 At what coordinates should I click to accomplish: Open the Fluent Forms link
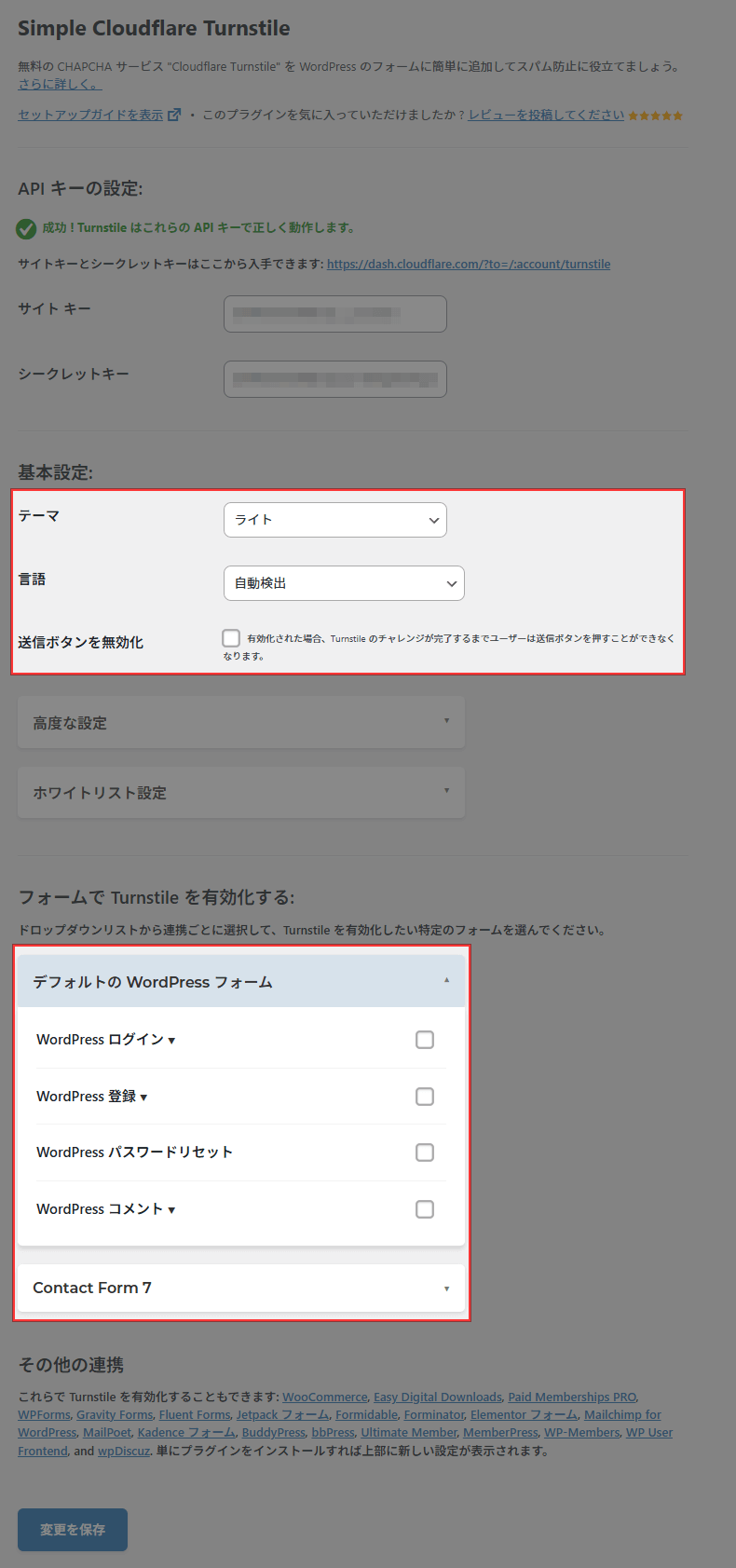(x=195, y=1414)
